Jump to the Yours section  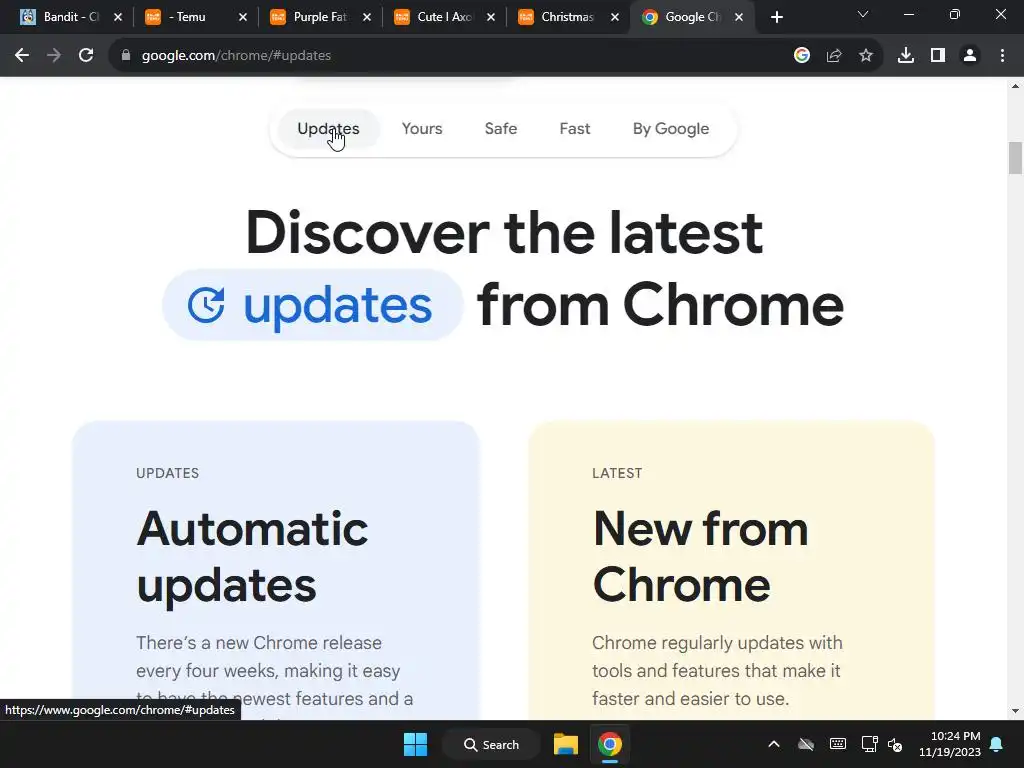(x=422, y=129)
